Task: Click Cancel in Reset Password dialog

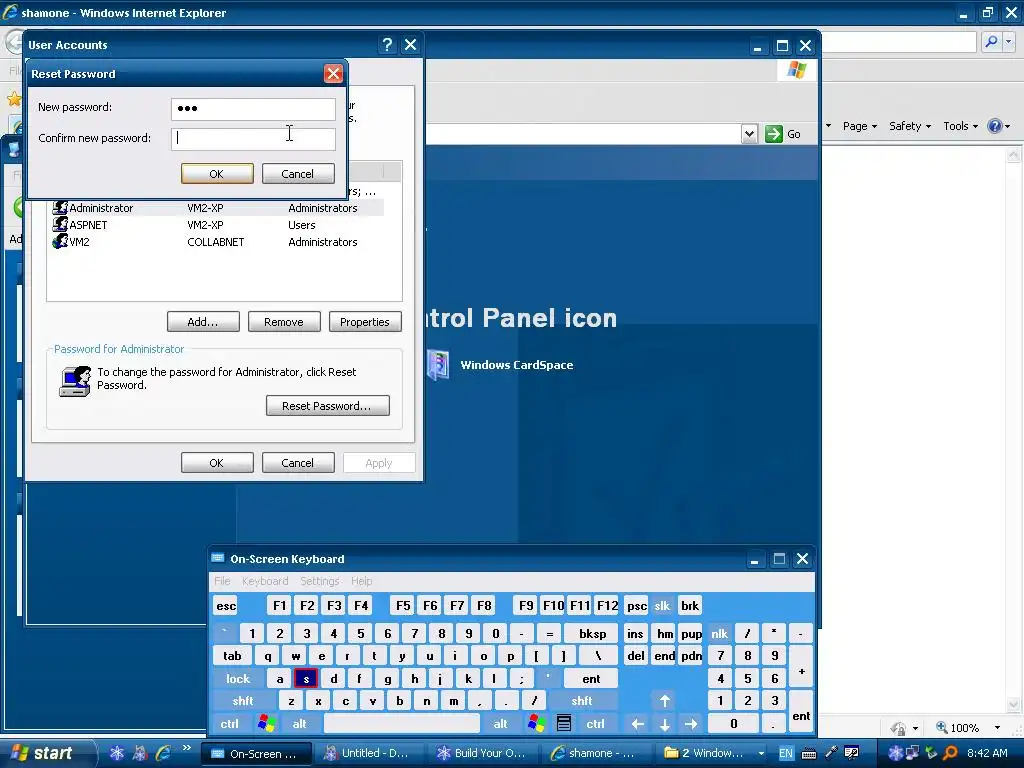Action: click(298, 174)
